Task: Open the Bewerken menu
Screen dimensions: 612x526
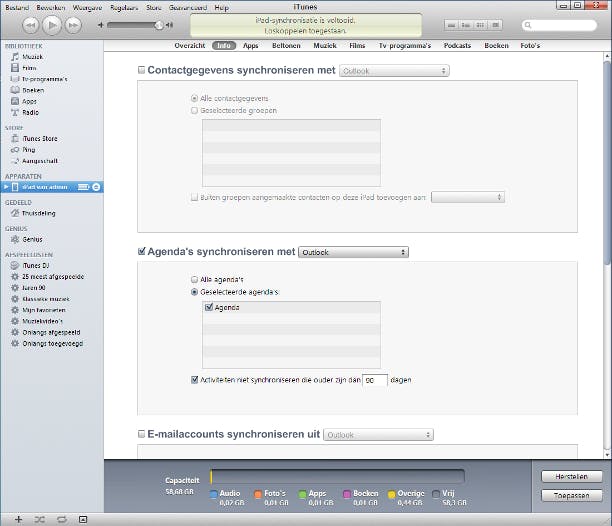Action: coord(51,7)
